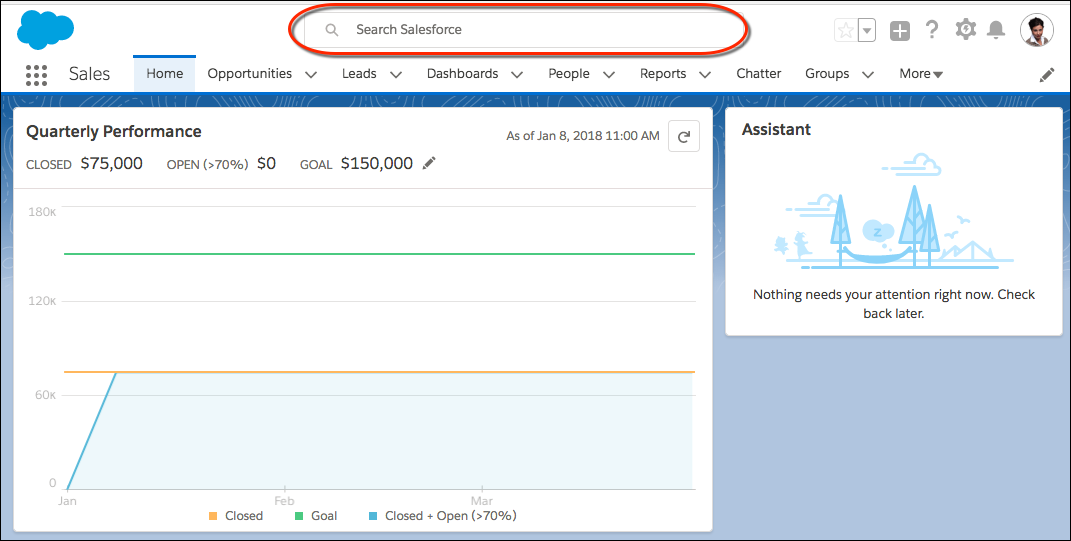This screenshot has width=1071, height=541.
Task: Click the As of Jan 8, 2018 timestamp
Action: (583, 136)
